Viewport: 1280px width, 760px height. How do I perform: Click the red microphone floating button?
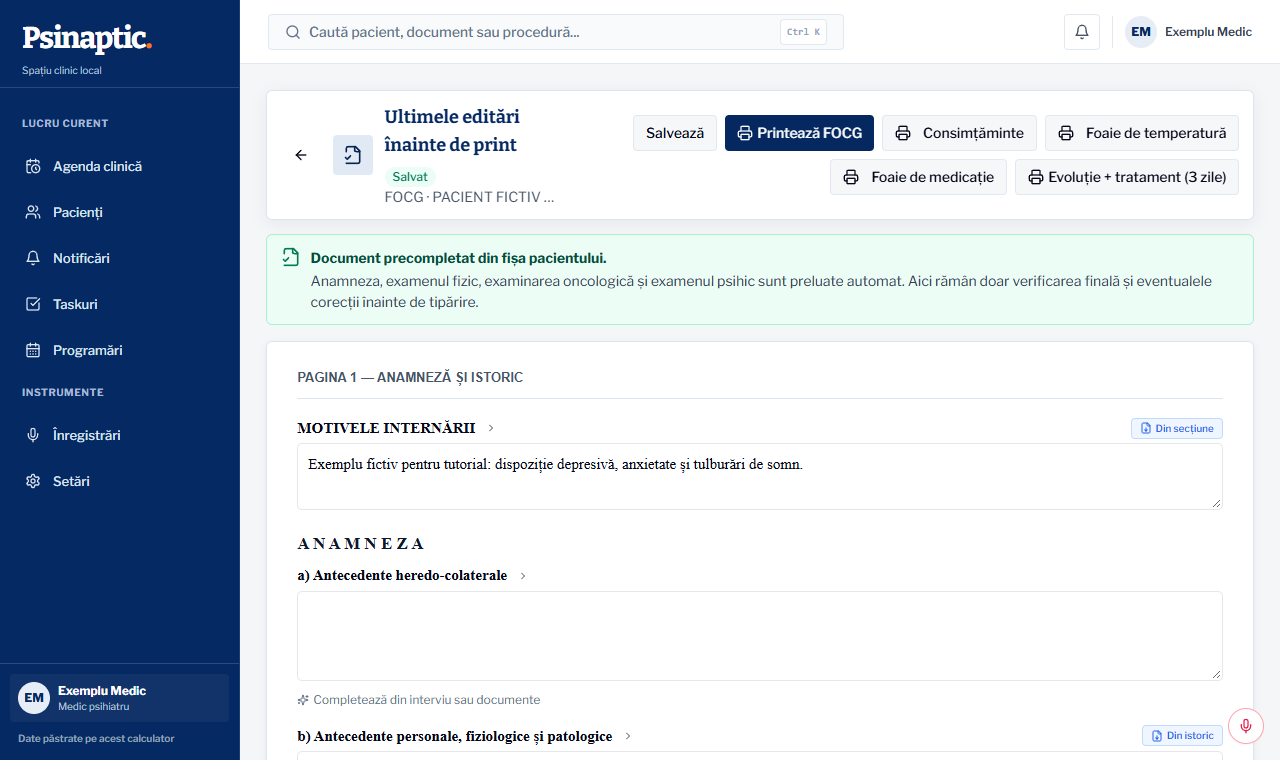(1246, 726)
